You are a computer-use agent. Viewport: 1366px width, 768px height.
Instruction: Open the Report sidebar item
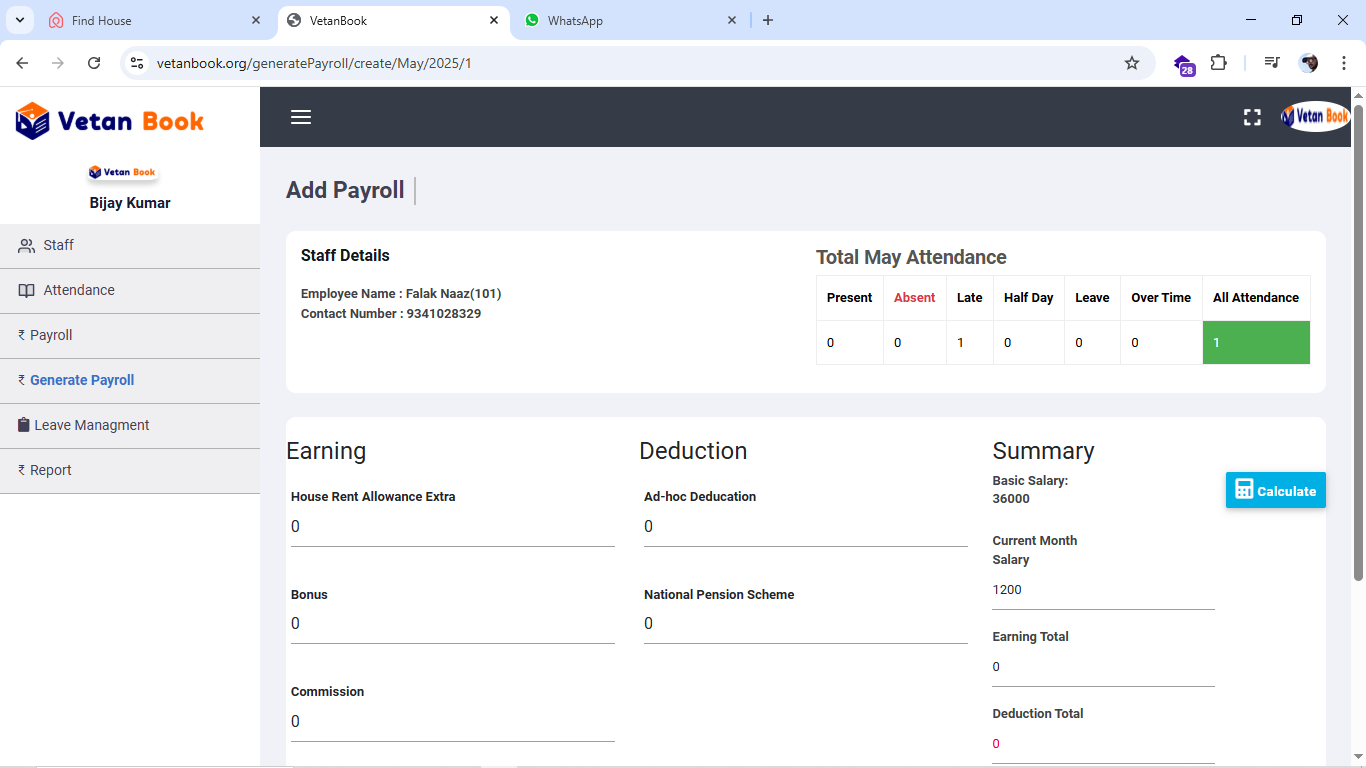pos(130,471)
